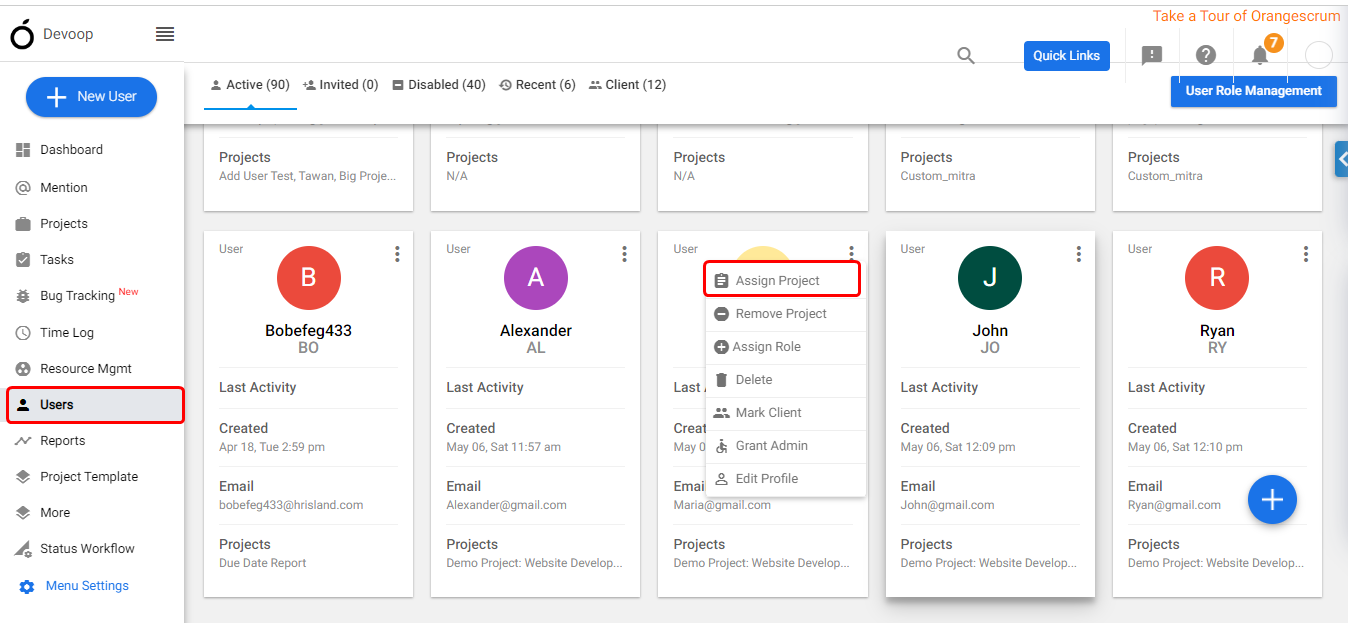
Task: Switch to the Active (90) tab
Action: [x=250, y=85]
